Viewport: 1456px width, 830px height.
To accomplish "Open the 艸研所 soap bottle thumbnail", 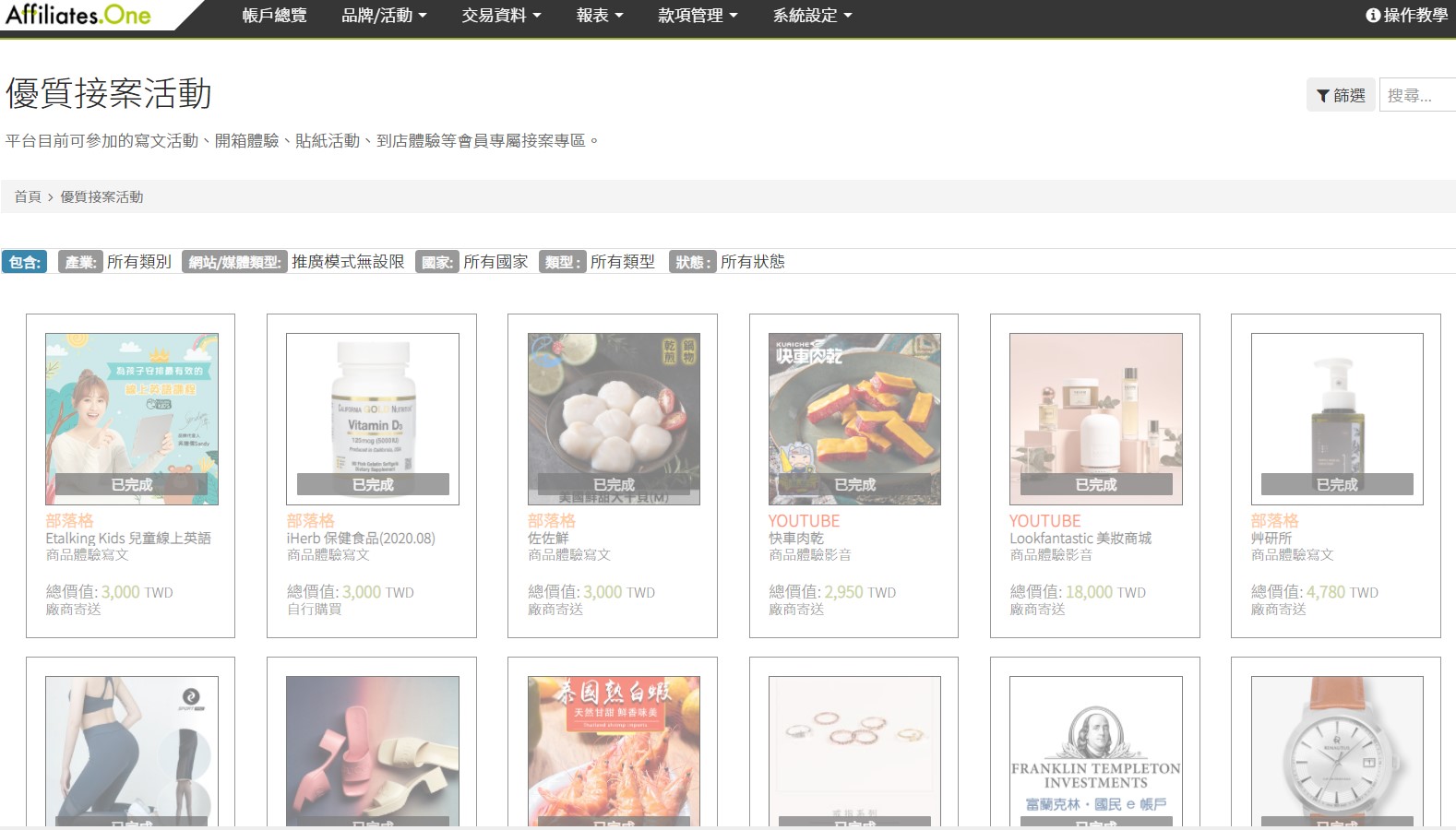I will (1337, 419).
